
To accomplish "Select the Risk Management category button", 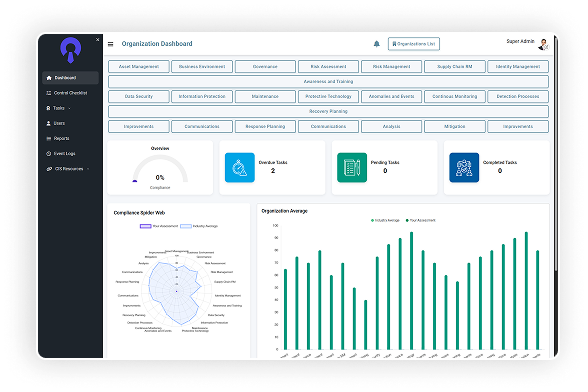I will point(391,66).
